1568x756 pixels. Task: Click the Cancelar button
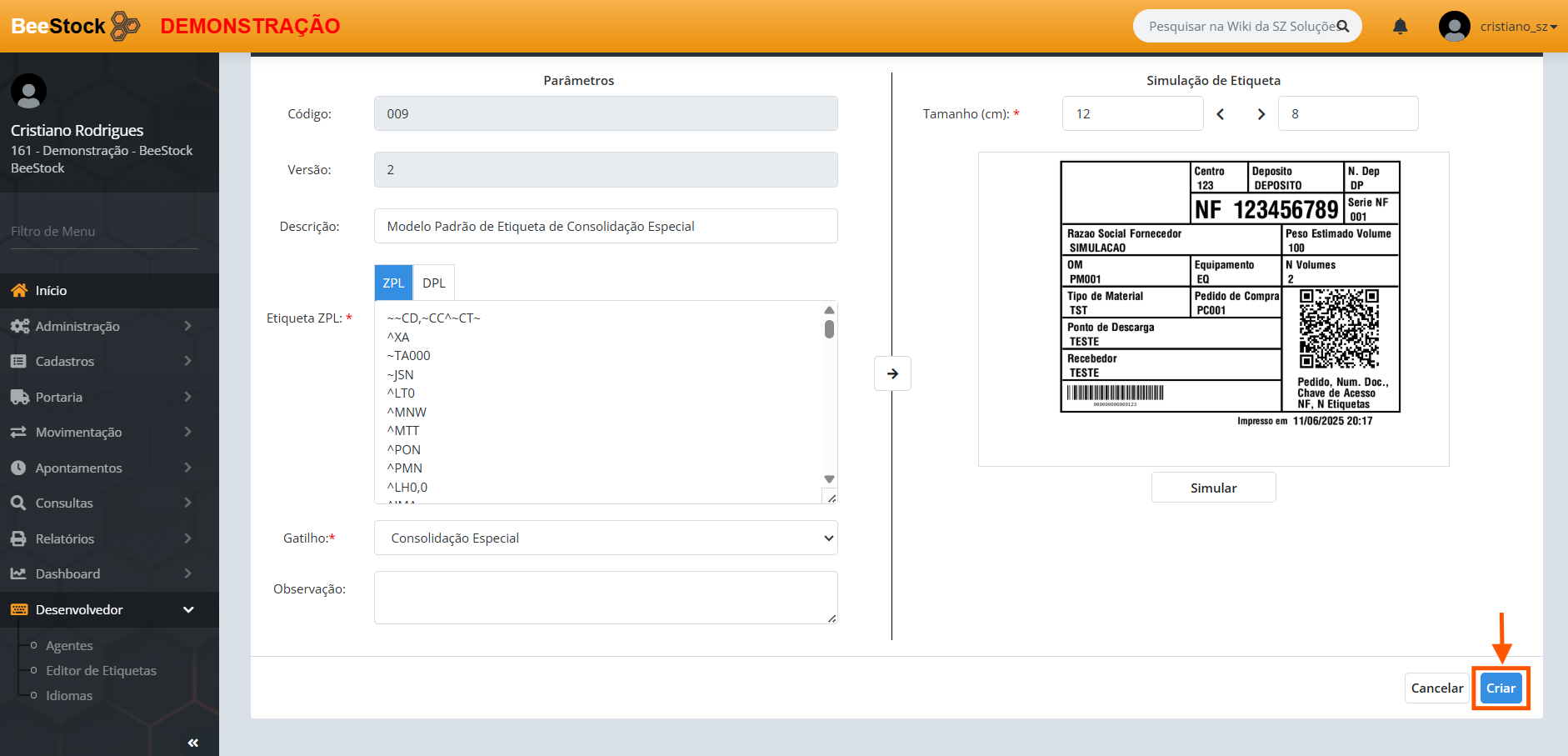(x=1436, y=688)
